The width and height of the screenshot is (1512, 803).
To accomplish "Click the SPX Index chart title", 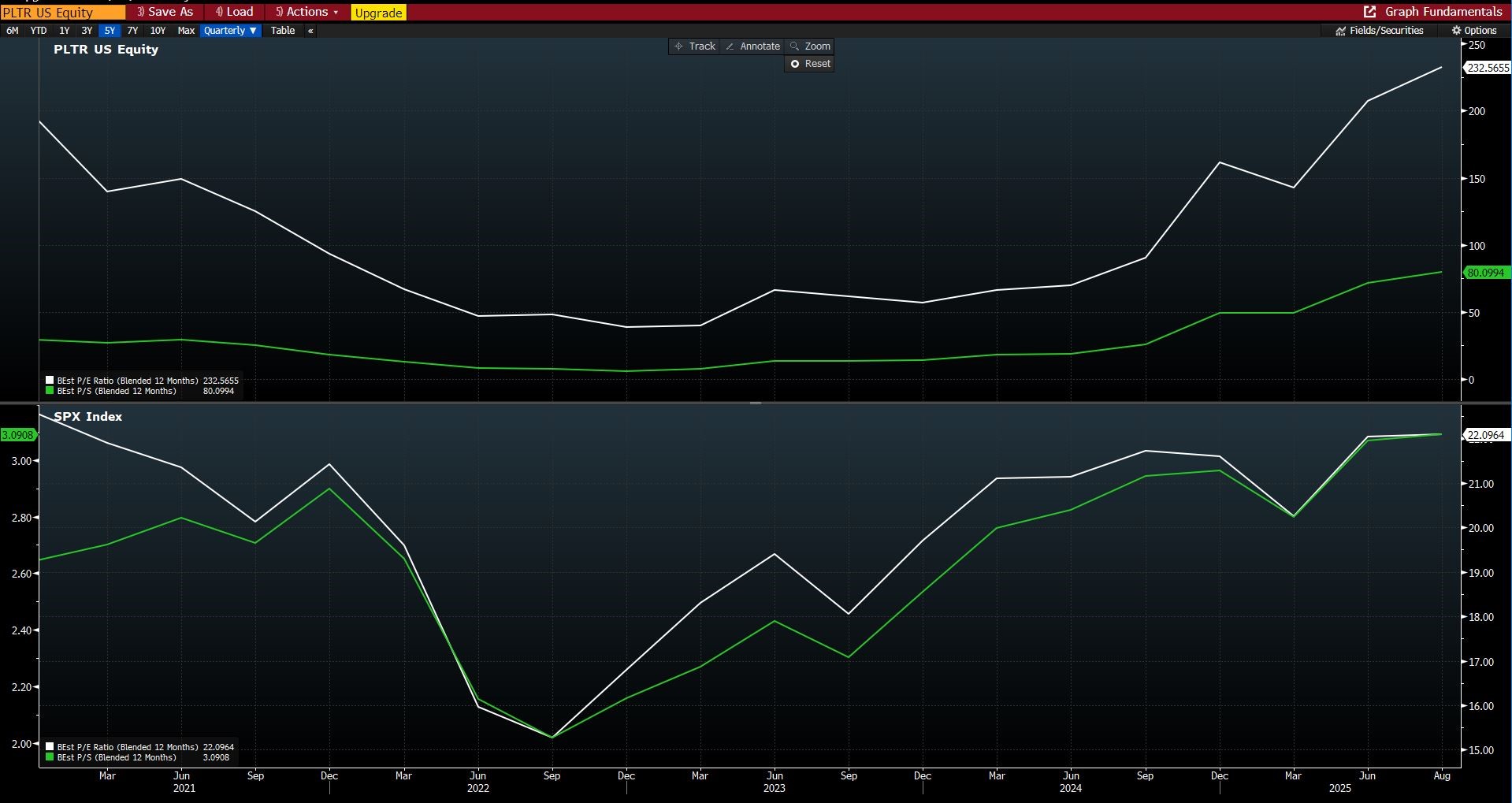I will (87, 417).
